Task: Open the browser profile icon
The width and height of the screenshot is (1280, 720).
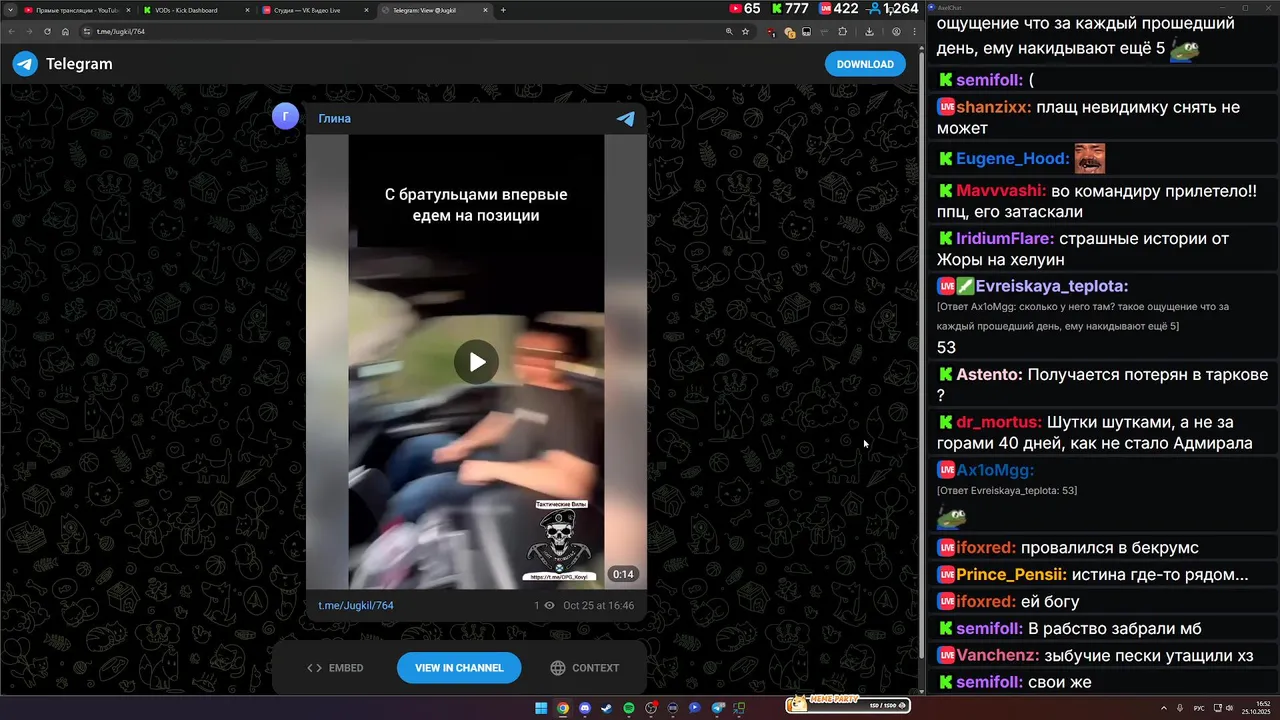Action: pos(896,31)
